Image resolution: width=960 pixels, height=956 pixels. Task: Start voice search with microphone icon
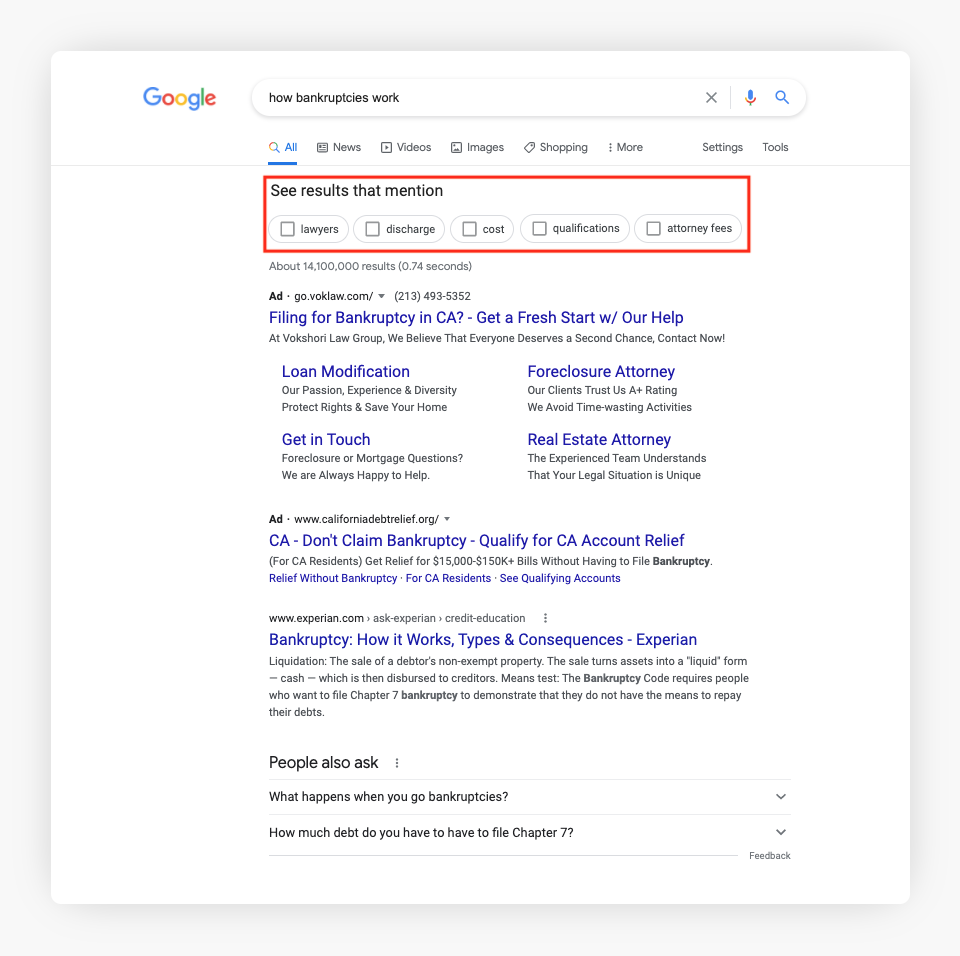click(x=750, y=98)
